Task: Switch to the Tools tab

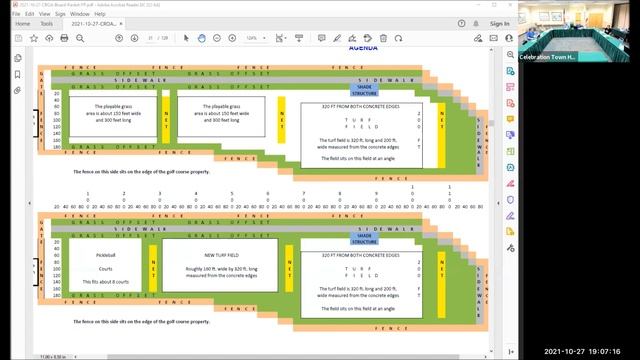Action: click(x=47, y=24)
